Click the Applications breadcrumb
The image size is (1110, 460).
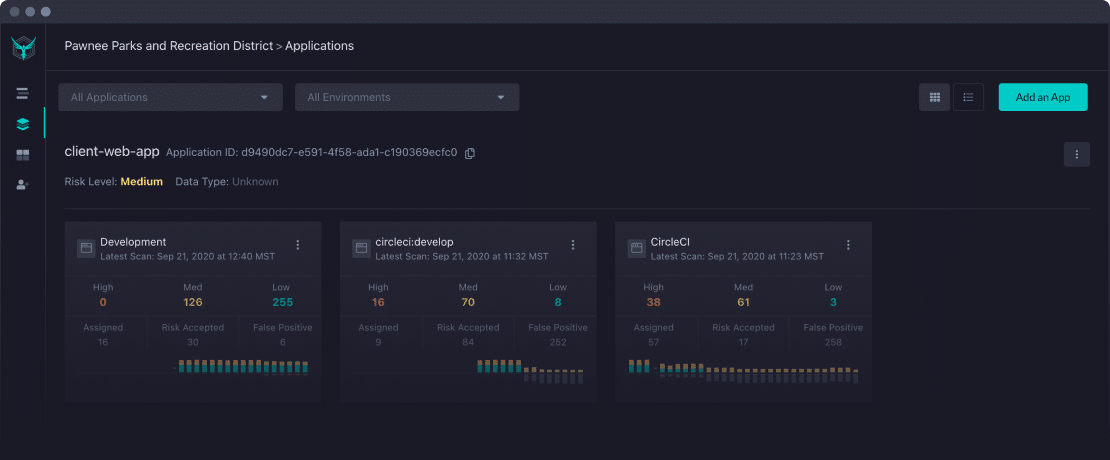(x=319, y=46)
